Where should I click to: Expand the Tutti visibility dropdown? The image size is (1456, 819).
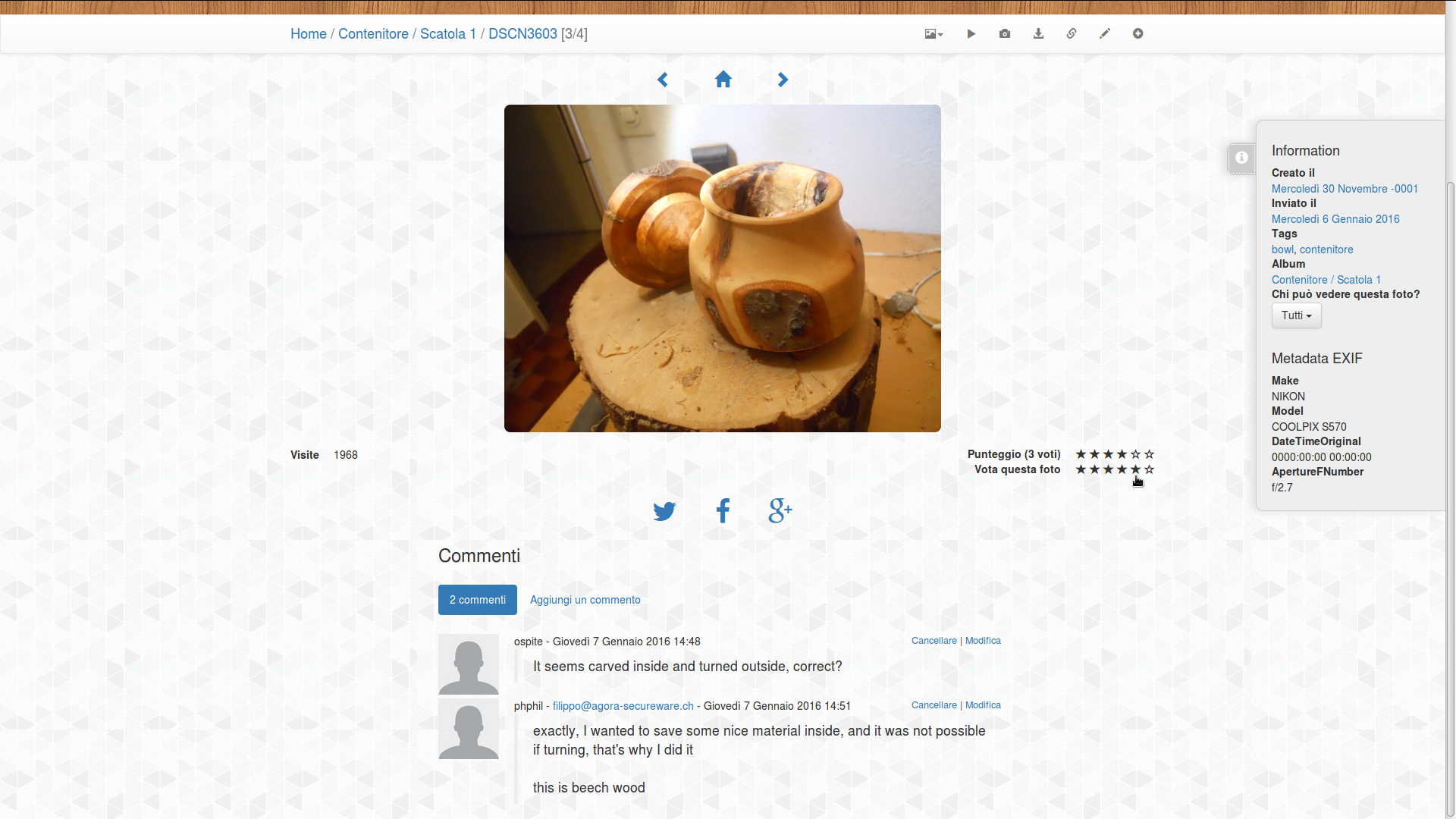click(1296, 315)
